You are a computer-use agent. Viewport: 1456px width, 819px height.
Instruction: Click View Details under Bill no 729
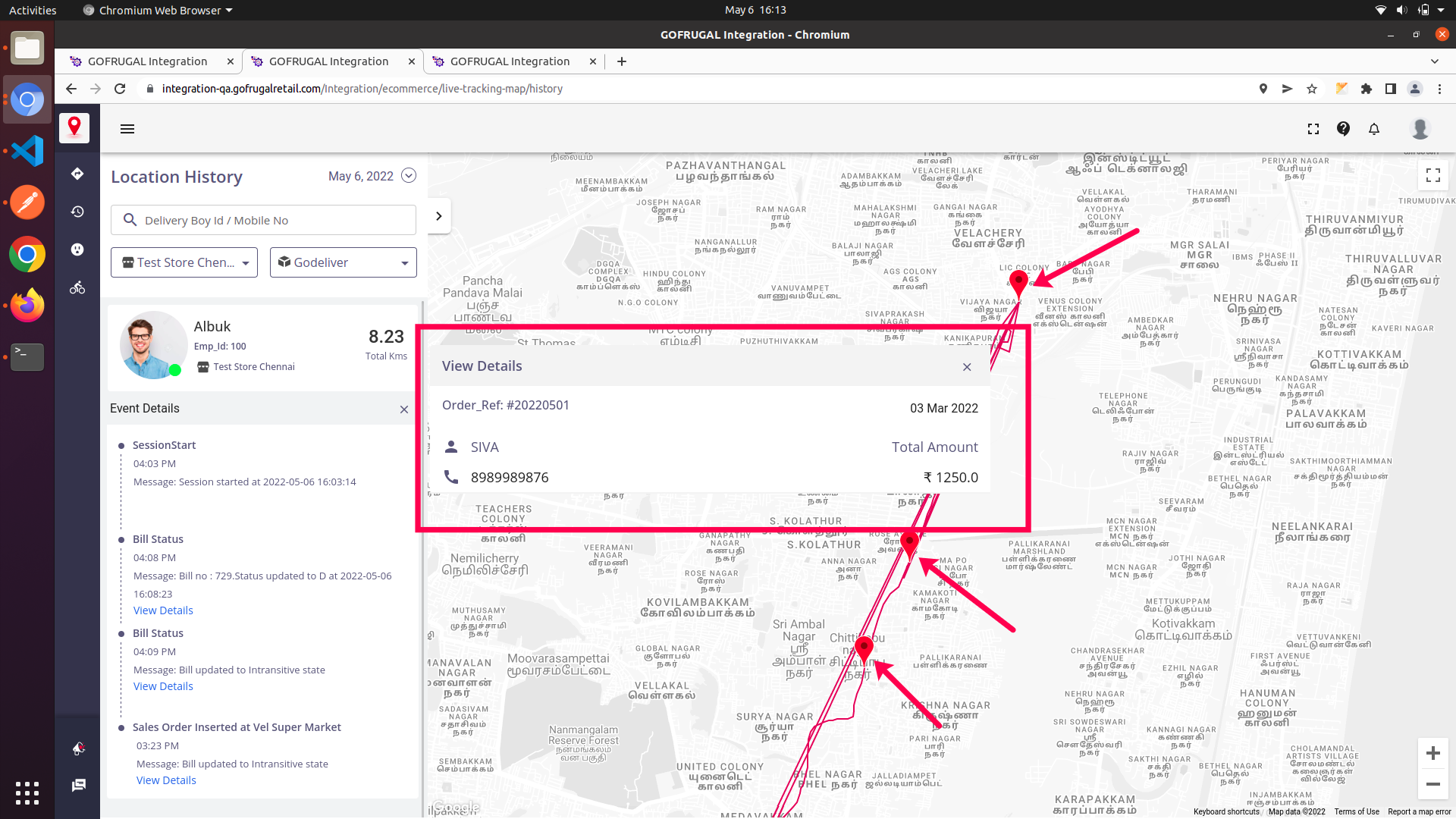point(163,610)
